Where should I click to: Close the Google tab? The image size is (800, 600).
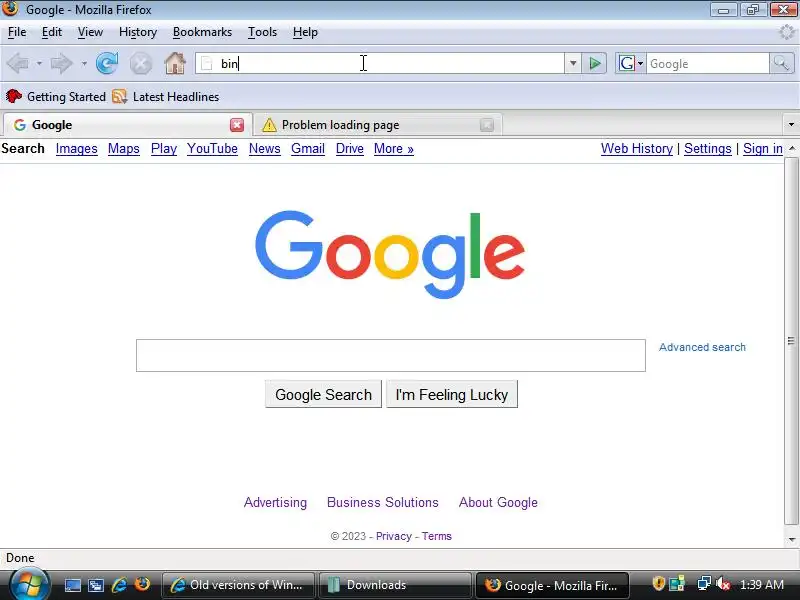[x=237, y=125]
